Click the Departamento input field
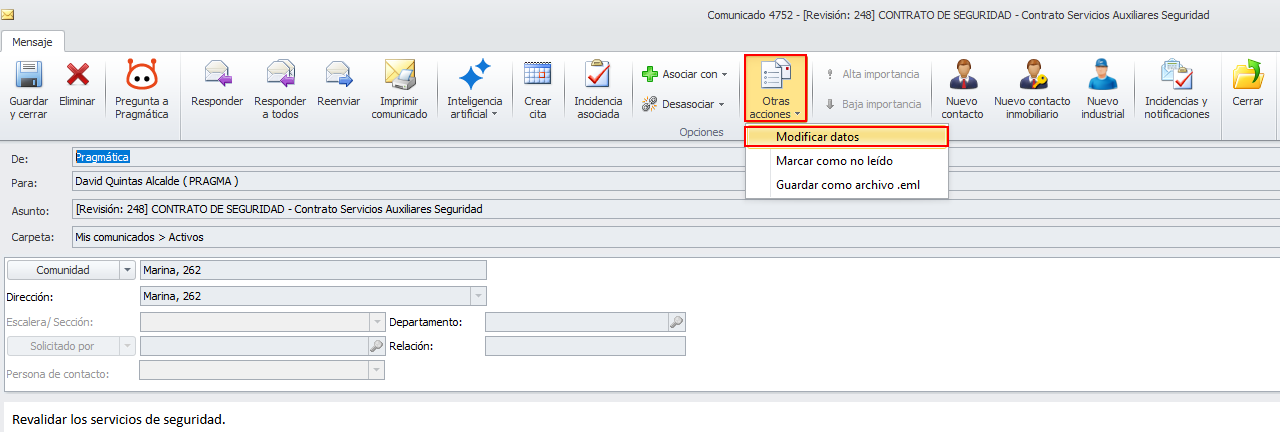 577,322
